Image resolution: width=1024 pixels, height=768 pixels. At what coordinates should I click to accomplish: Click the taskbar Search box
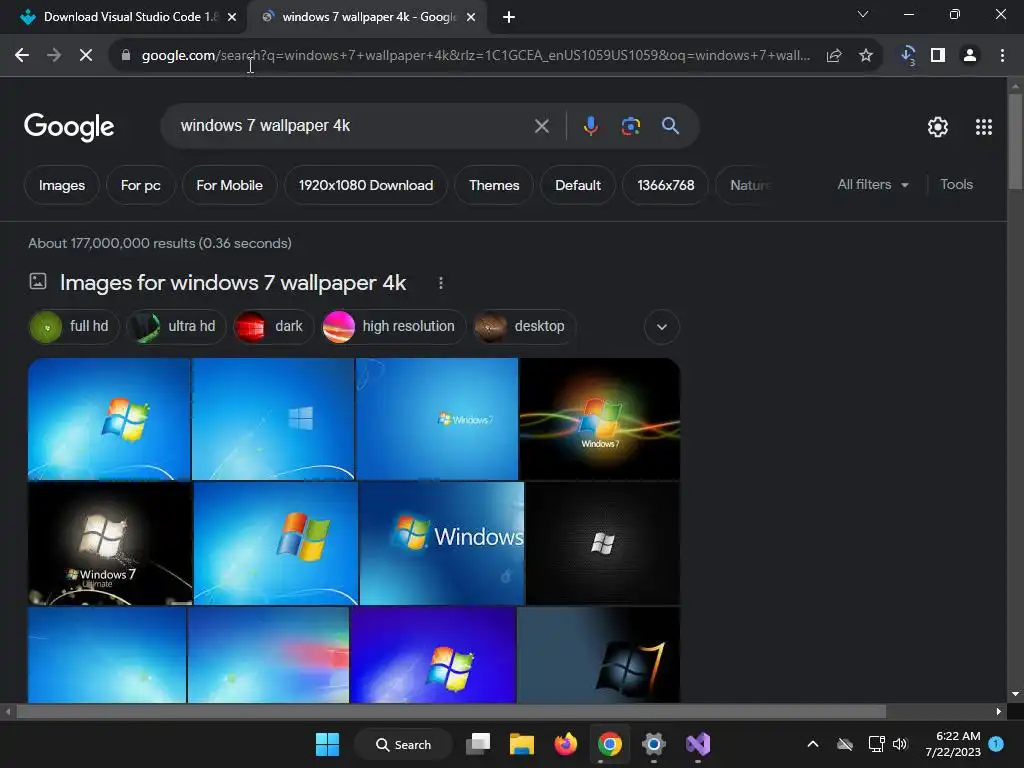(x=403, y=744)
